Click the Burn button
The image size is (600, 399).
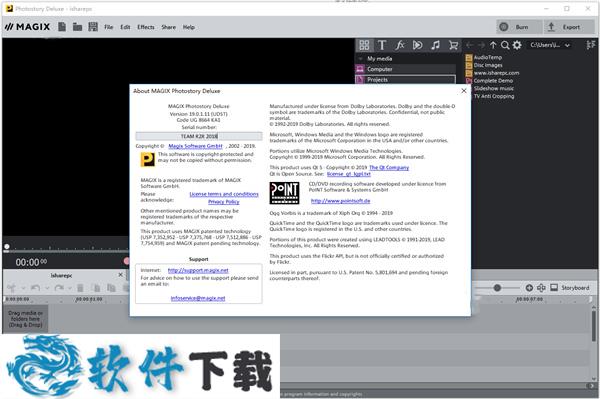pyautogui.click(x=519, y=27)
